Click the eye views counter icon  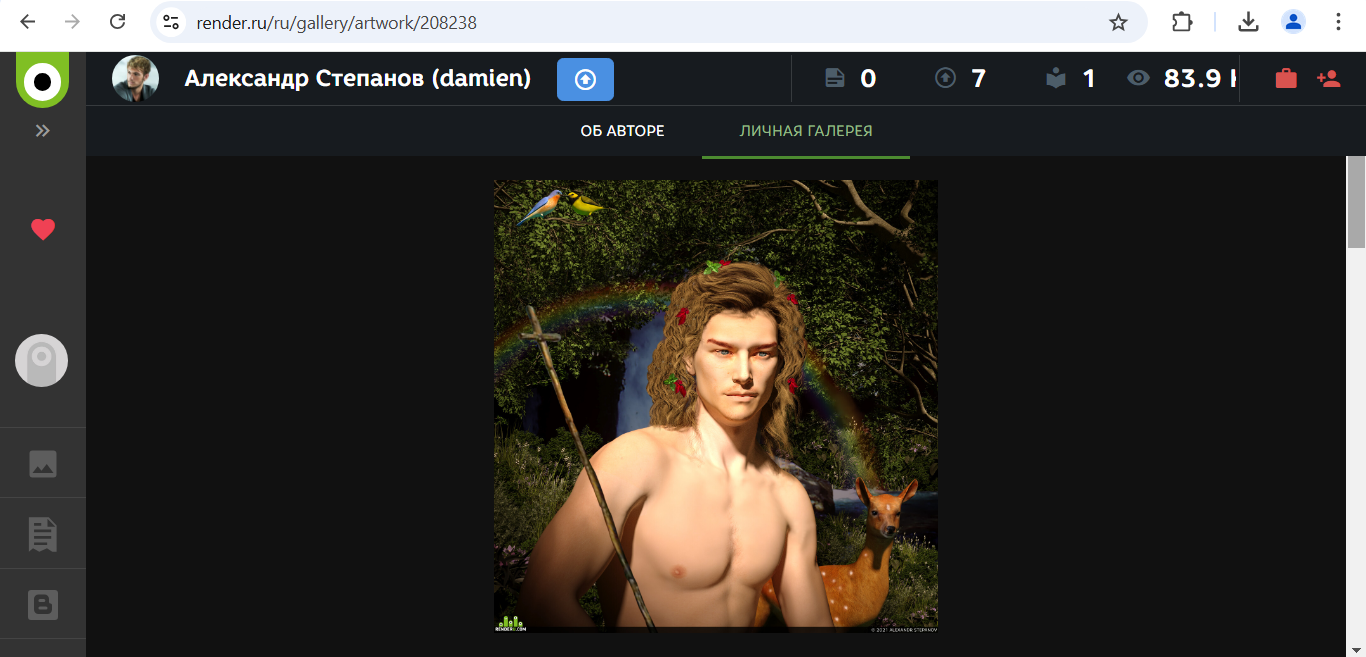[x=1138, y=78]
